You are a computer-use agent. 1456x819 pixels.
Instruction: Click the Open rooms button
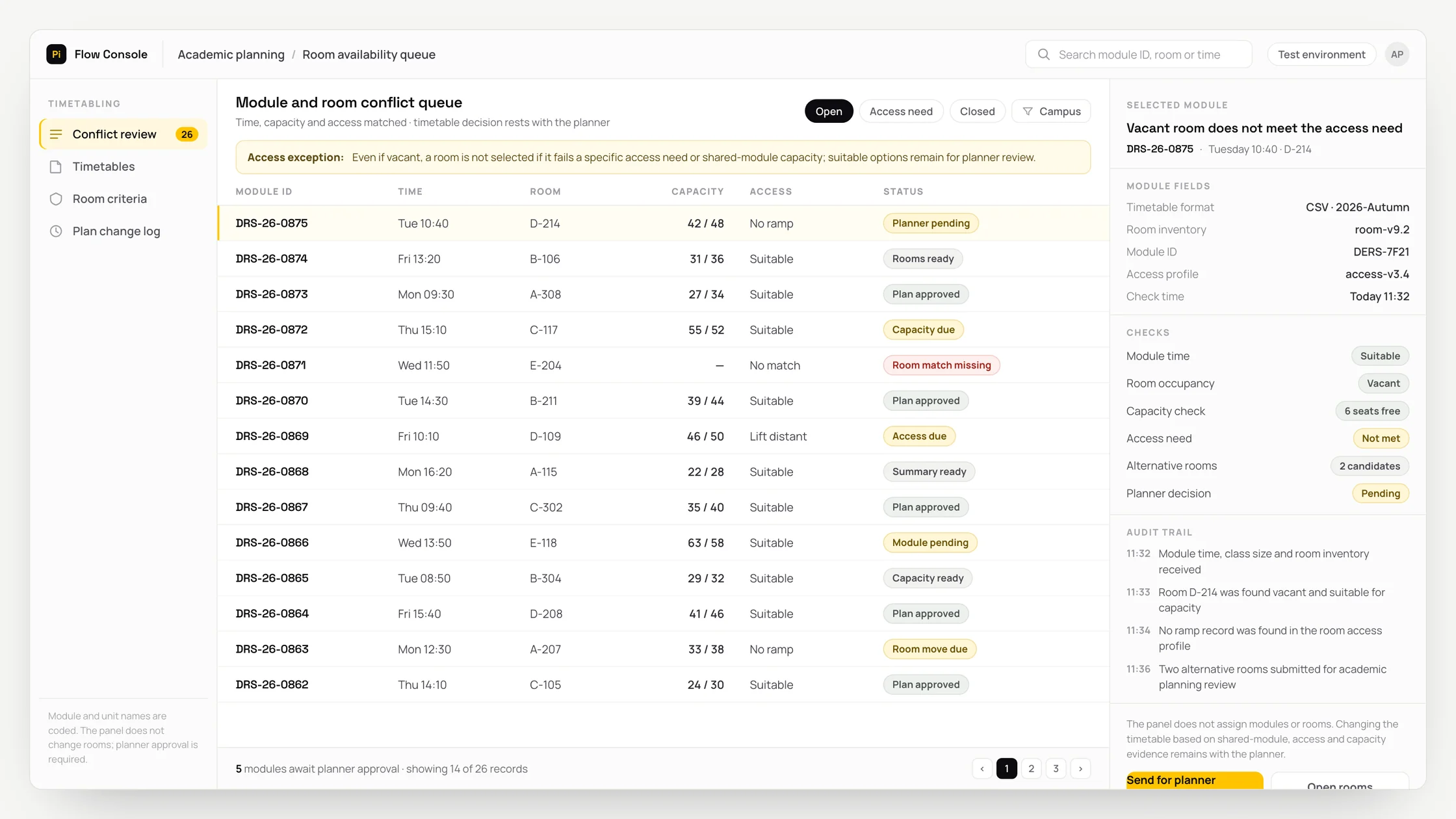pyautogui.click(x=1340, y=781)
